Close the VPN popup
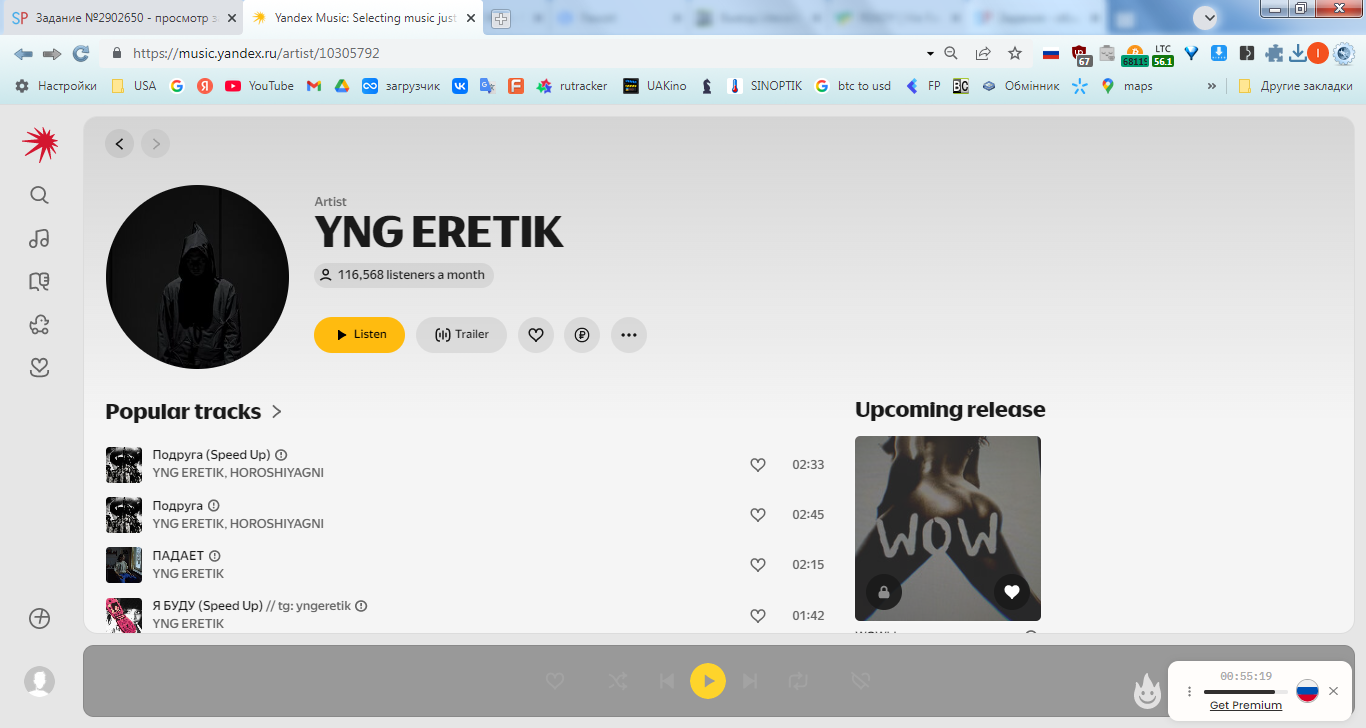The image size is (1366, 728). (x=1333, y=691)
